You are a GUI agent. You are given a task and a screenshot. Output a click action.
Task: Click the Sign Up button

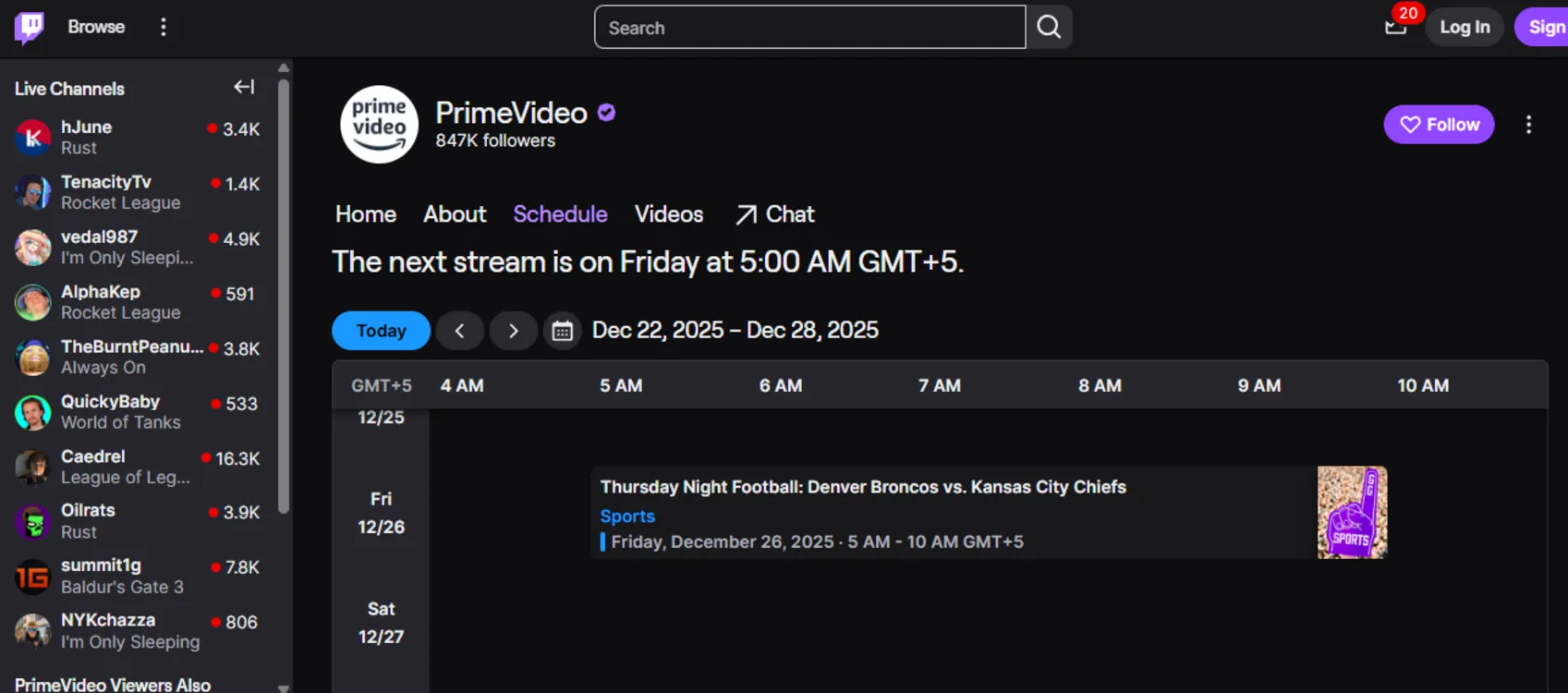1541,27
